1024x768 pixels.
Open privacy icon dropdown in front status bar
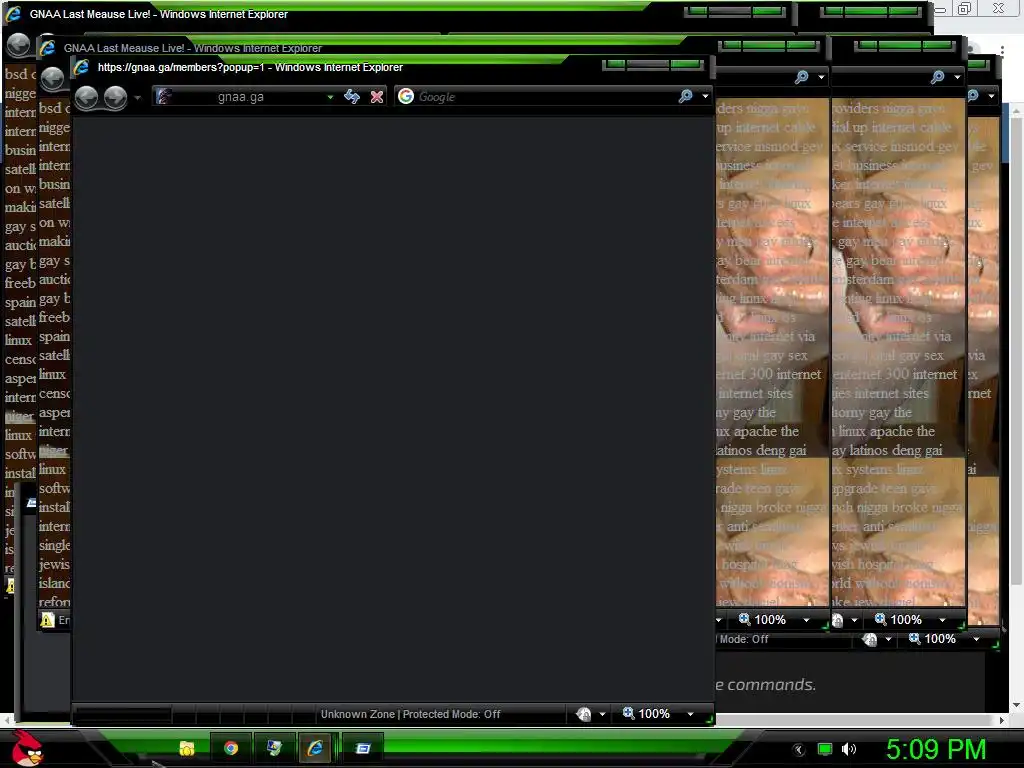click(x=602, y=714)
